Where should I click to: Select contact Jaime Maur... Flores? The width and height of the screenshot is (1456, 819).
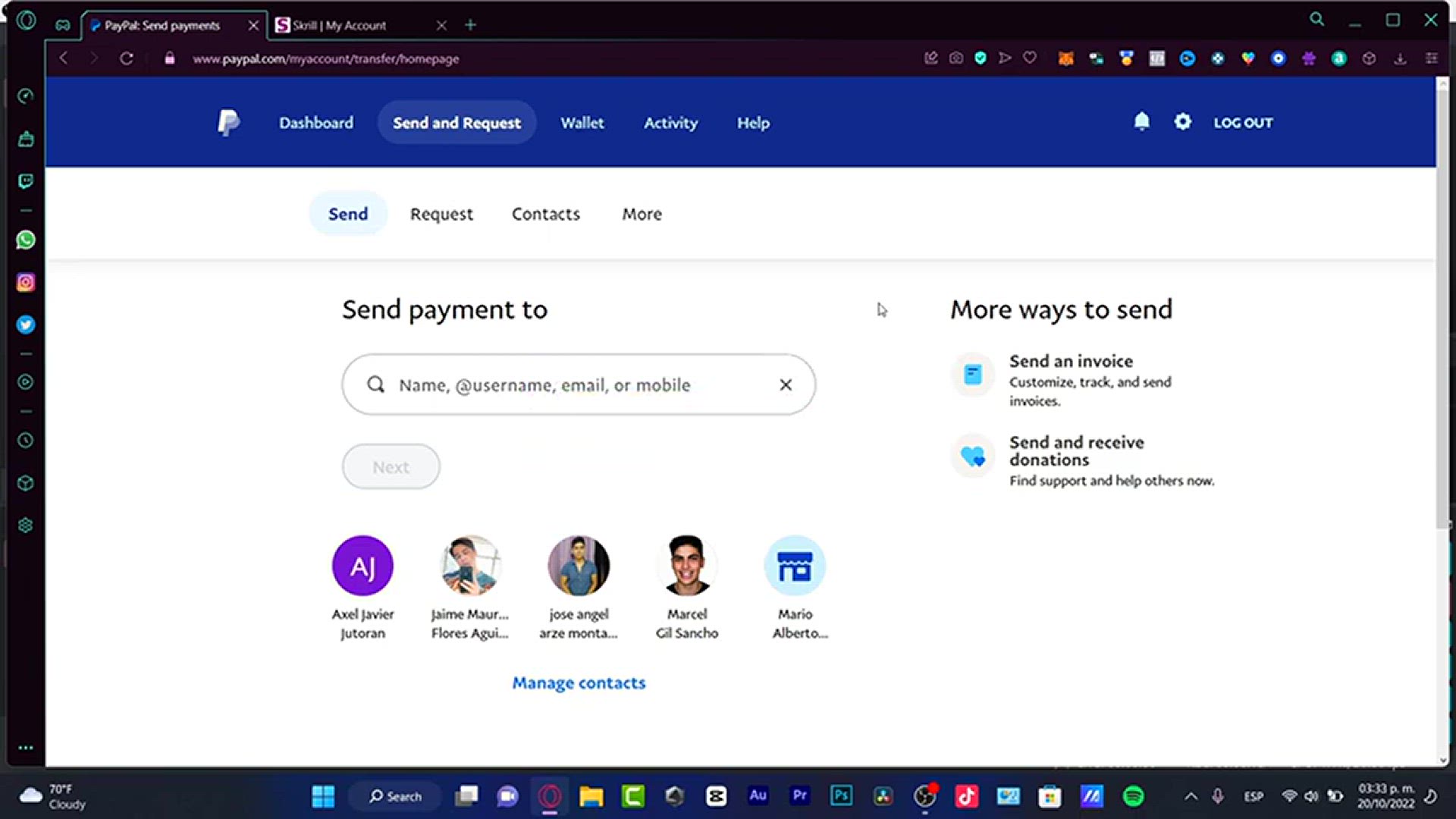click(470, 588)
